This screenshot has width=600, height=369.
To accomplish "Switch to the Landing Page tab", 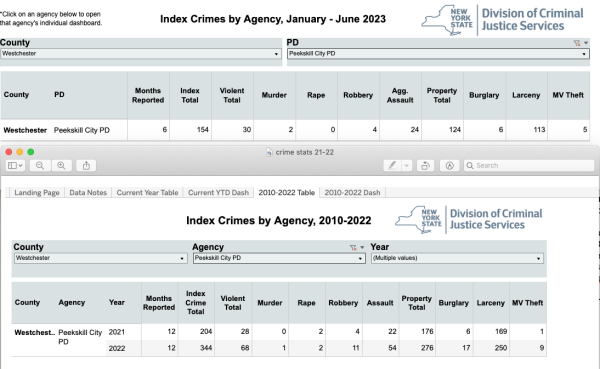I will [37, 193].
